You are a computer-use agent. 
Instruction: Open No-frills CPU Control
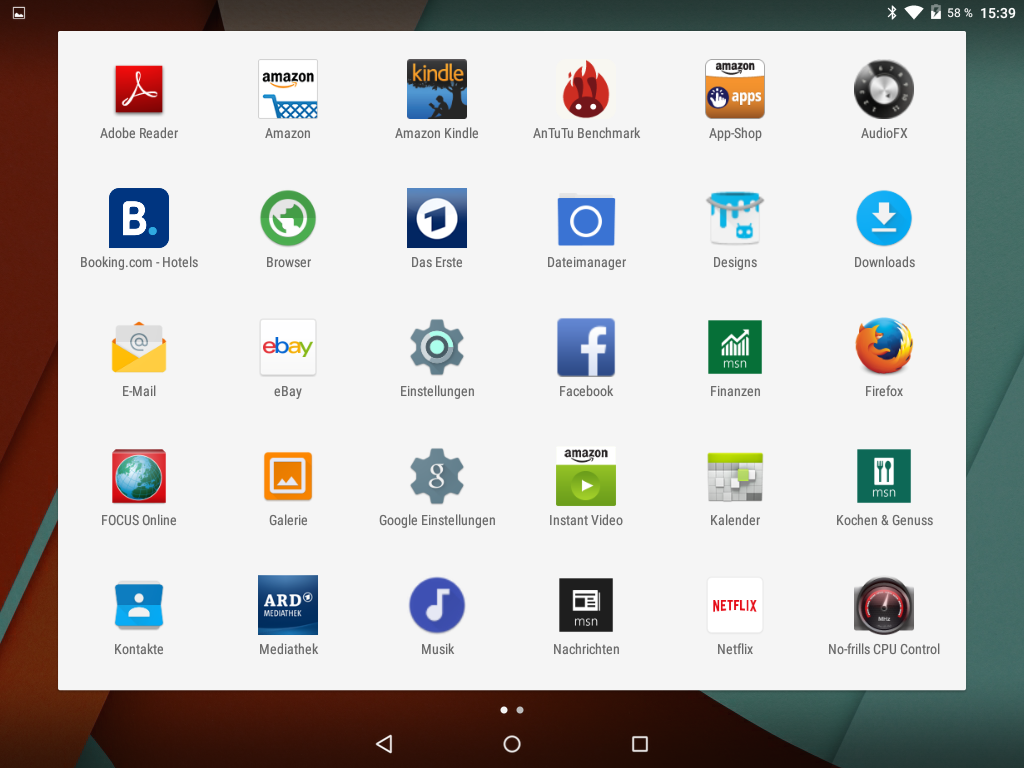[x=884, y=605]
